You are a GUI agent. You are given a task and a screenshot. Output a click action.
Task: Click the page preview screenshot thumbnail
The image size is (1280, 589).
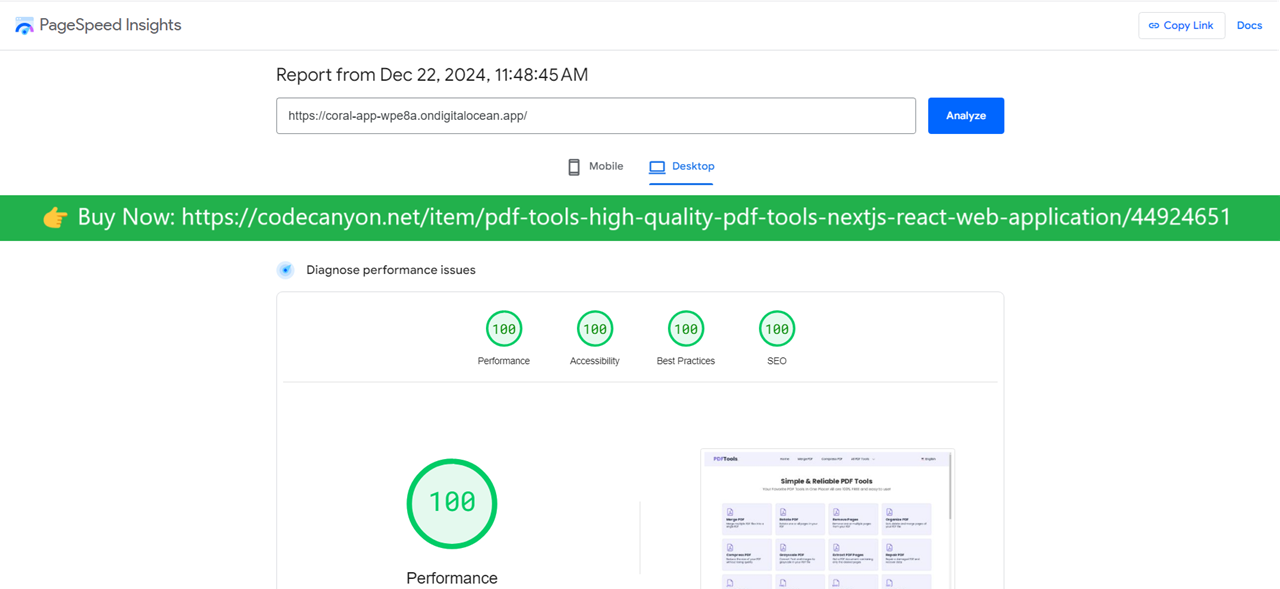[827, 518]
